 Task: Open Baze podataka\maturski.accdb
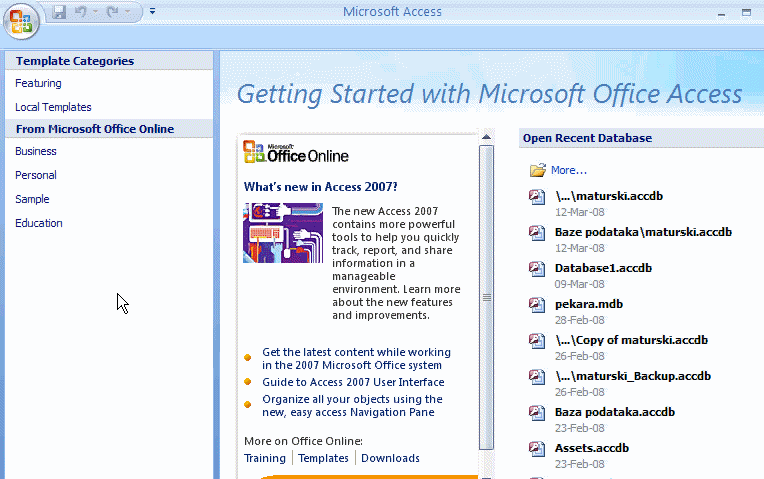point(643,232)
